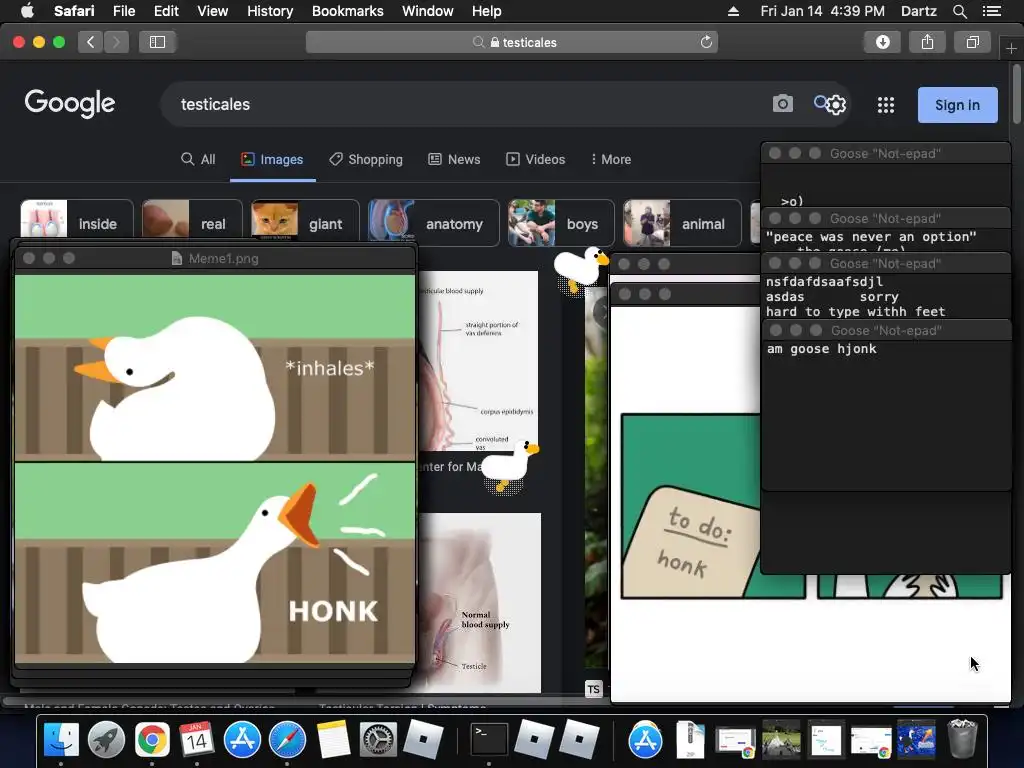This screenshot has height=768, width=1024.
Task: Open the vas deferens diagram image result
Action: (x=477, y=360)
